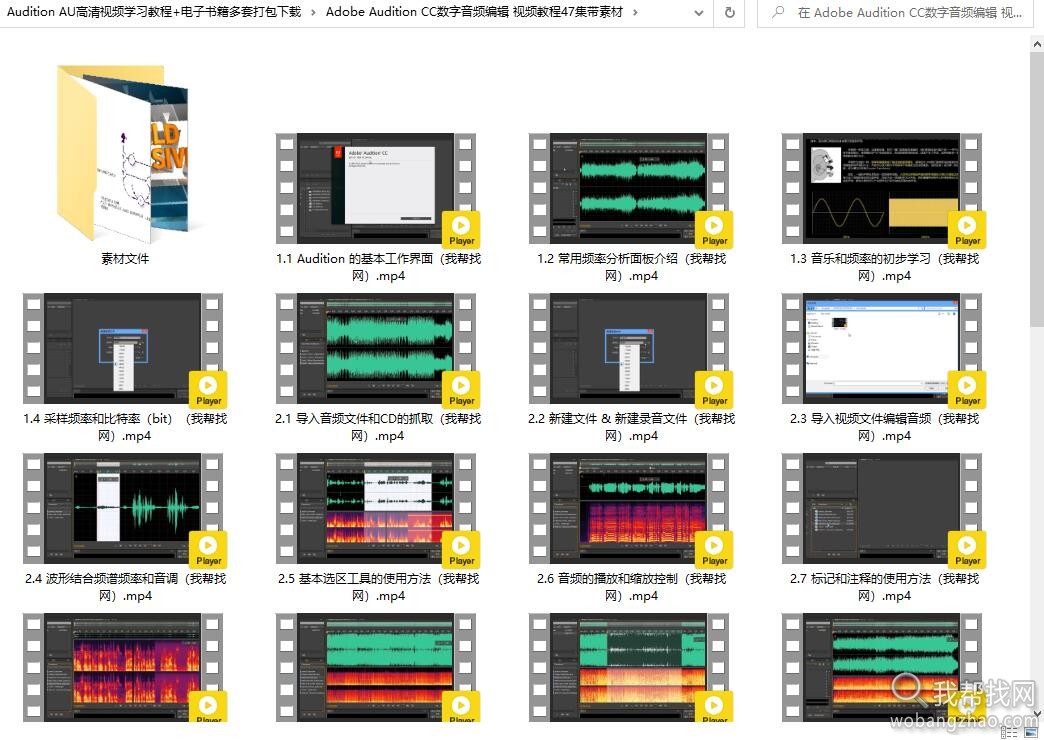Click the vertical scrollbar thumb

(1037, 188)
